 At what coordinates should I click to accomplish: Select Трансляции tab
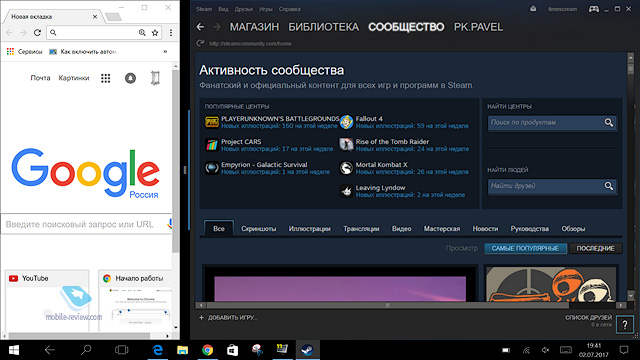pos(361,229)
